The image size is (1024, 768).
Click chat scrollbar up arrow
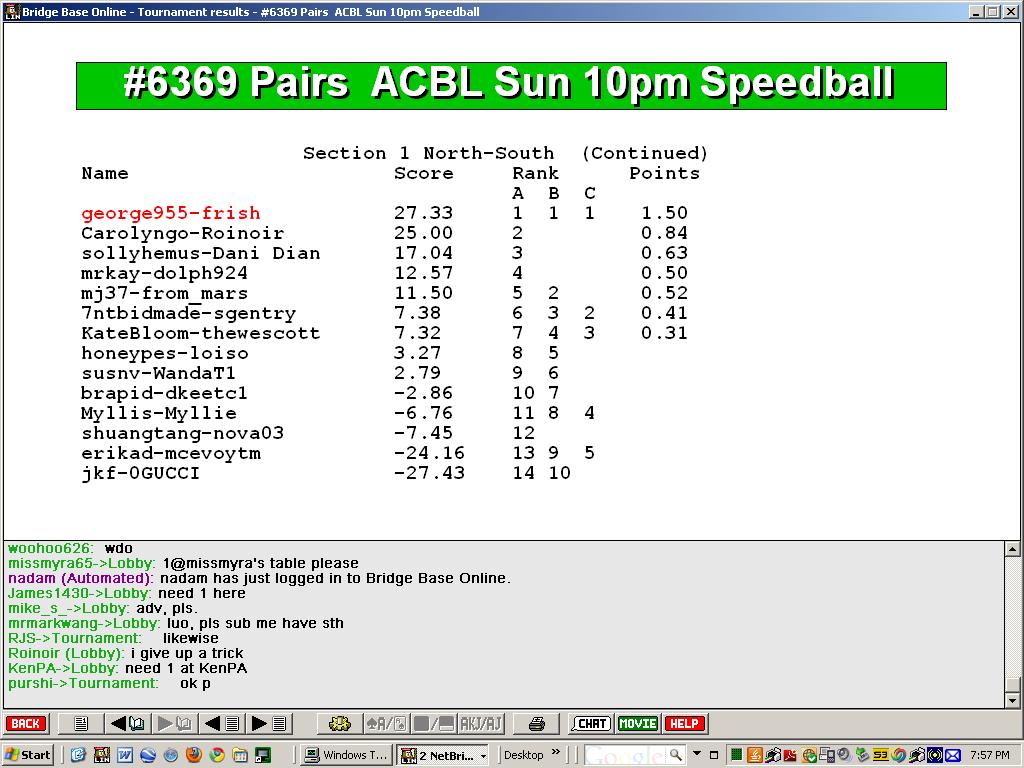click(x=1012, y=549)
